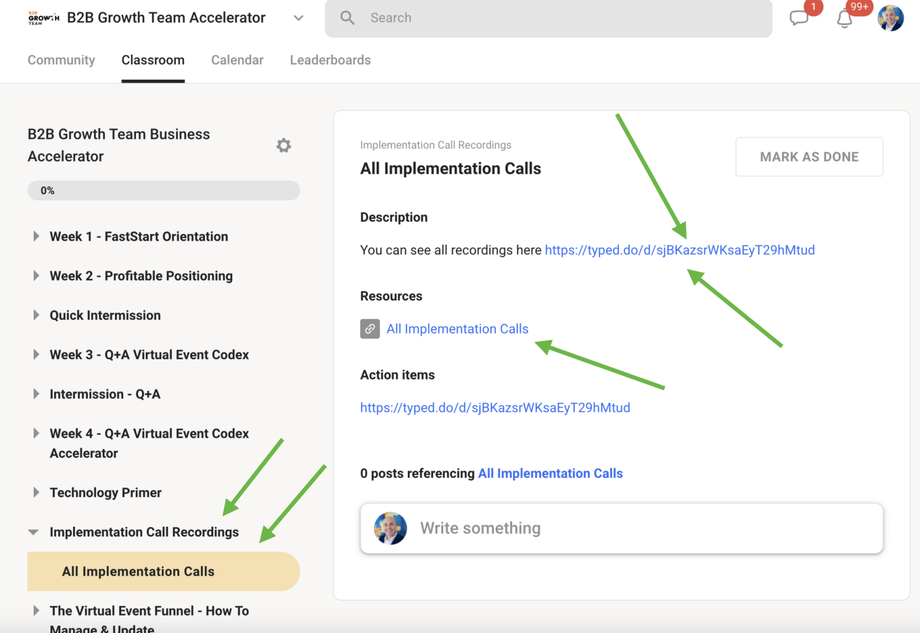This screenshot has height=633, width=920.
Task: Switch to the Community tab
Action: pos(61,60)
